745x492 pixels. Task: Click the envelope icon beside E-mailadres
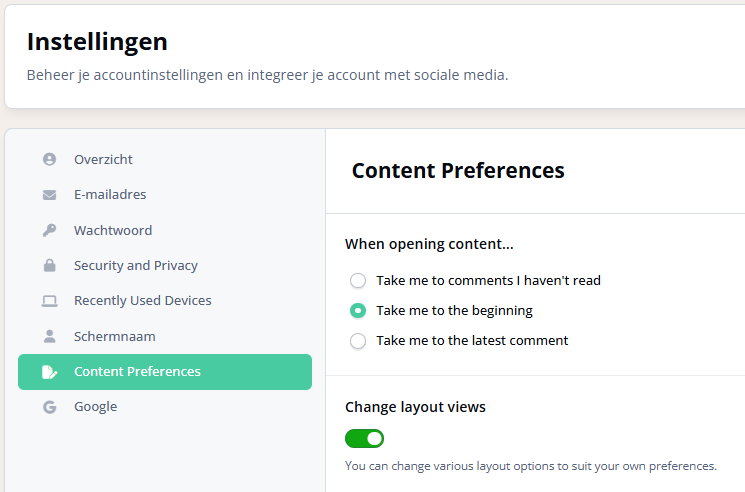click(49, 195)
